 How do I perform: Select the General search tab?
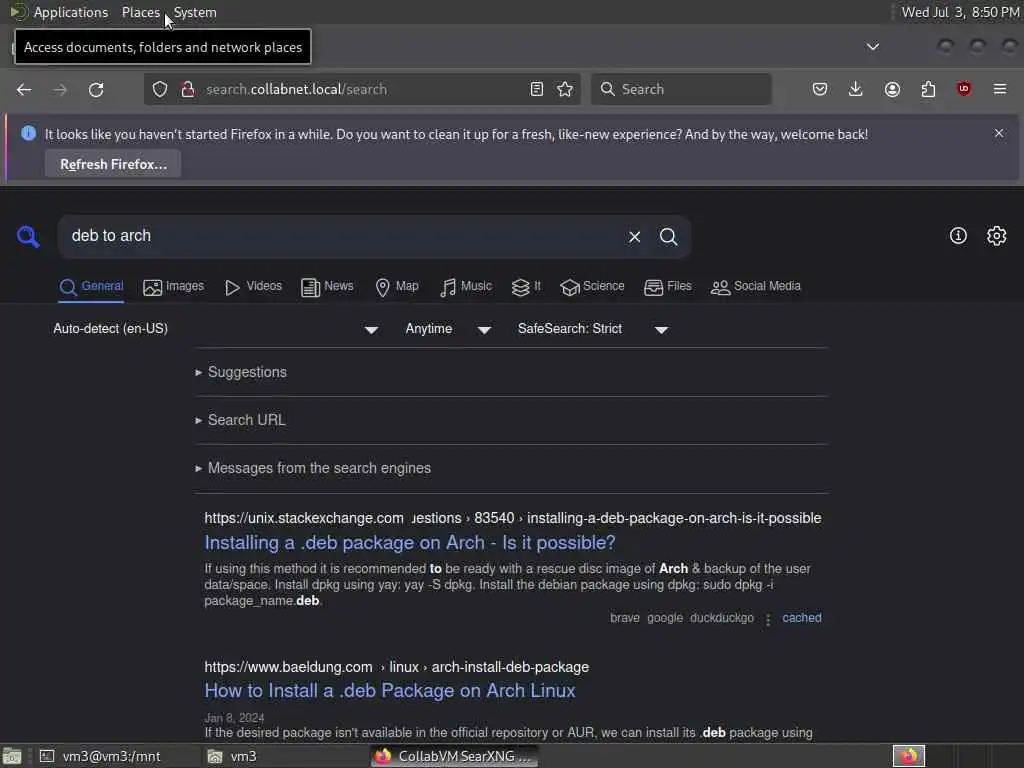91,287
